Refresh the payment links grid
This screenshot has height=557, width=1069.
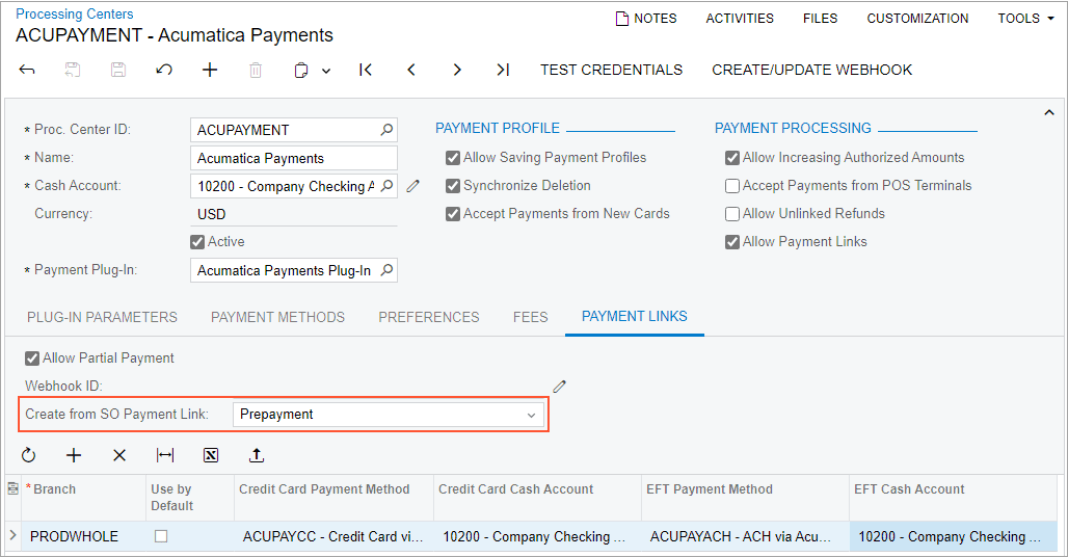pyautogui.click(x=28, y=455)
